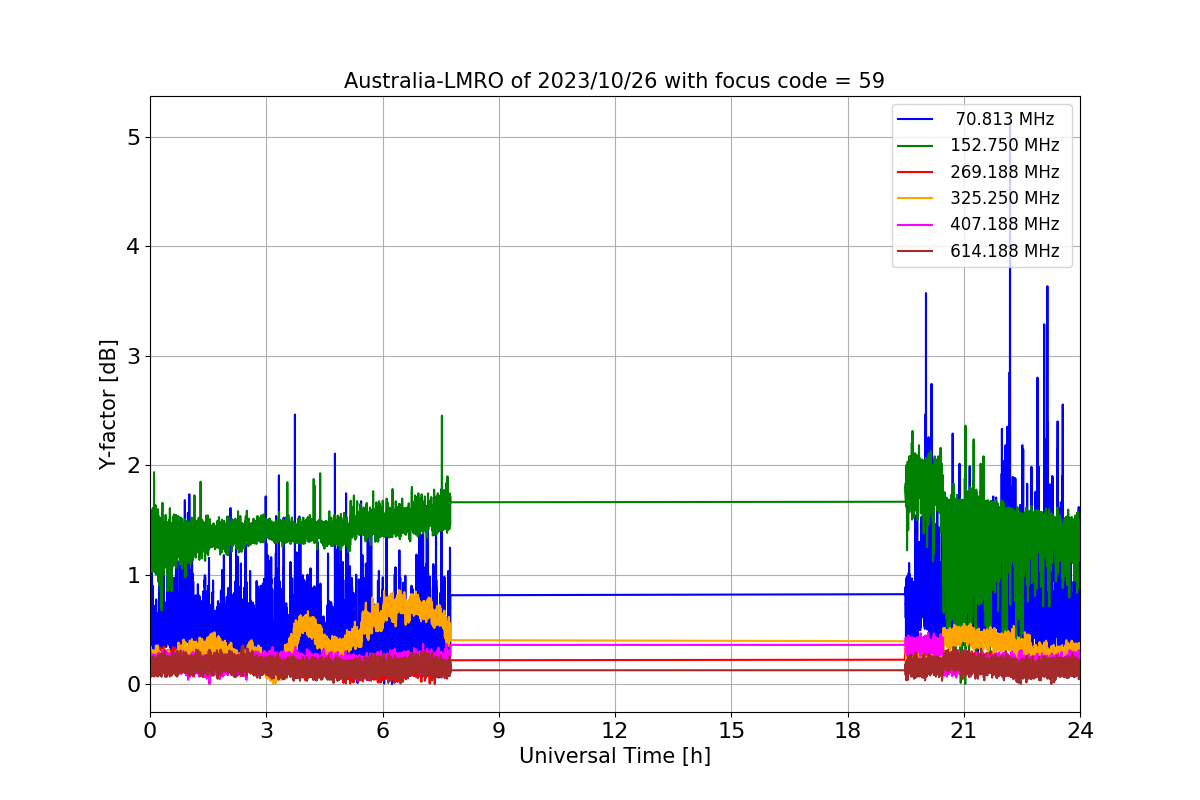
Task: Click x-axis tick label 21
Action: click(964, 731)
